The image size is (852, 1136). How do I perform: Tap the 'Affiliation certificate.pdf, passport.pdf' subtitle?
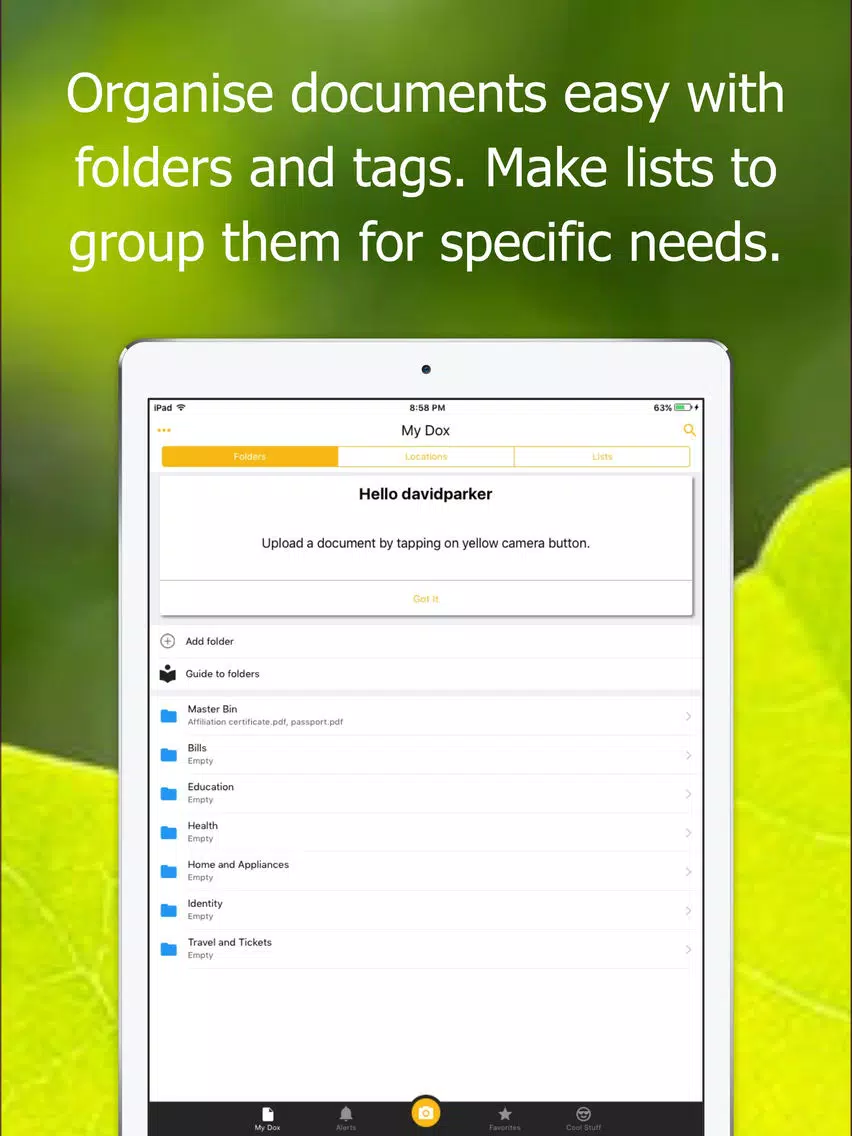(265, 722)
